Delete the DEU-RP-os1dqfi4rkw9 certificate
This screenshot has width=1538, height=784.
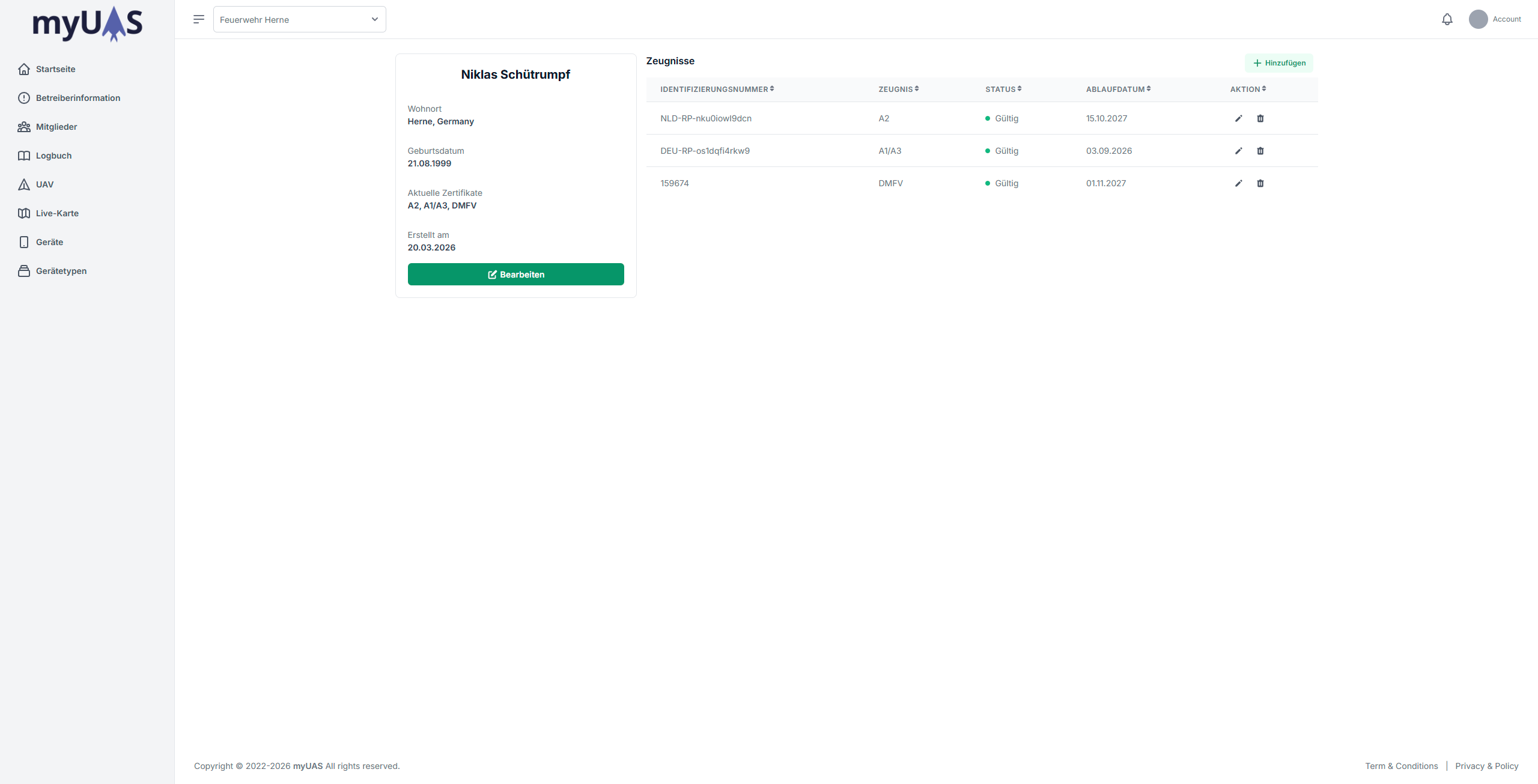(x=1260, y=151)
